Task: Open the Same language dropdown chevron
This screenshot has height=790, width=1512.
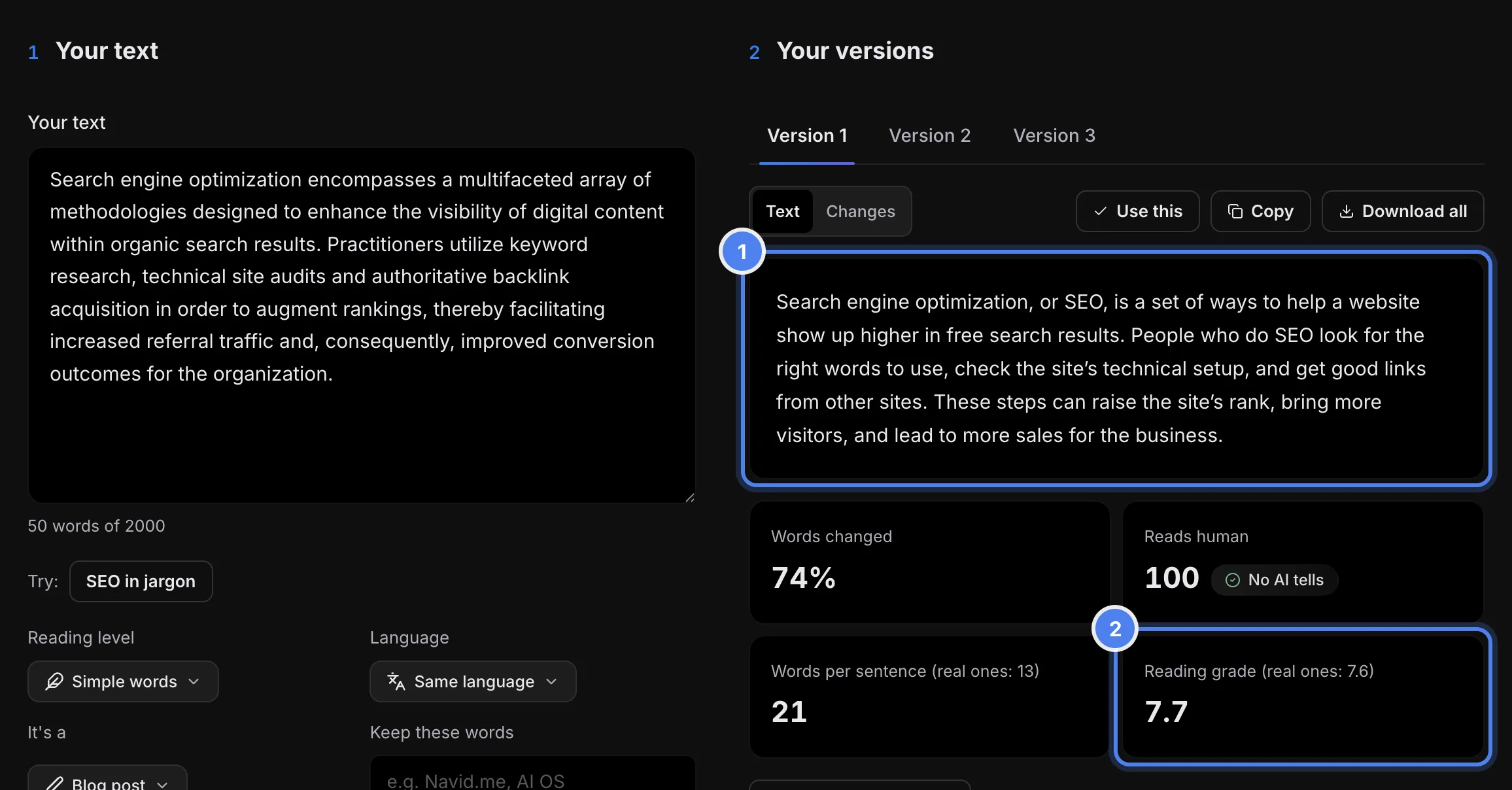Action: click(x=551, y=681)
